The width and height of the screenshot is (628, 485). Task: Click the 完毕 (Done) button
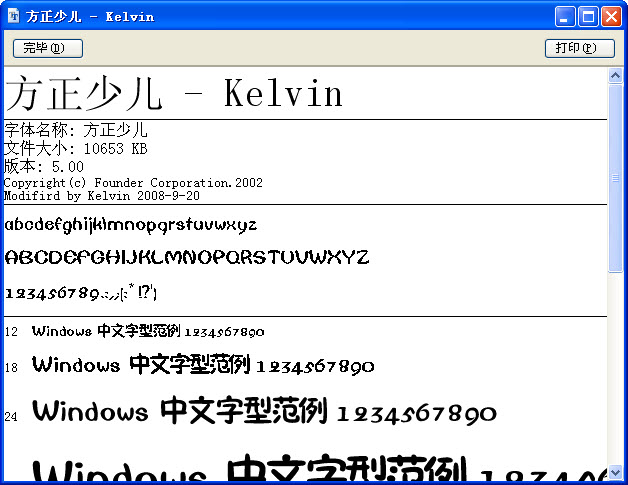pos(47,48)
